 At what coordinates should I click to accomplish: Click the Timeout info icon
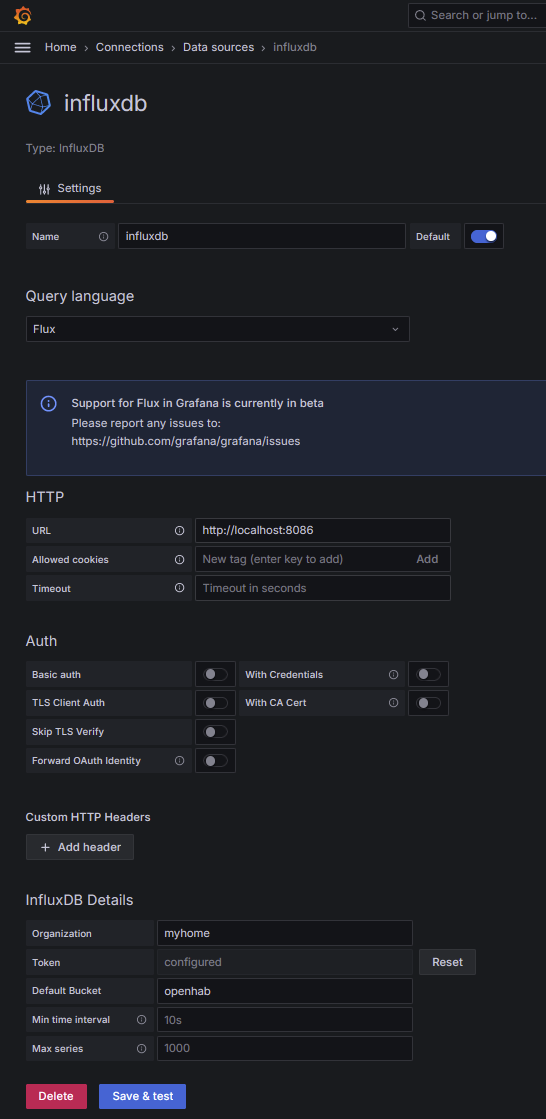coord(179,588)
